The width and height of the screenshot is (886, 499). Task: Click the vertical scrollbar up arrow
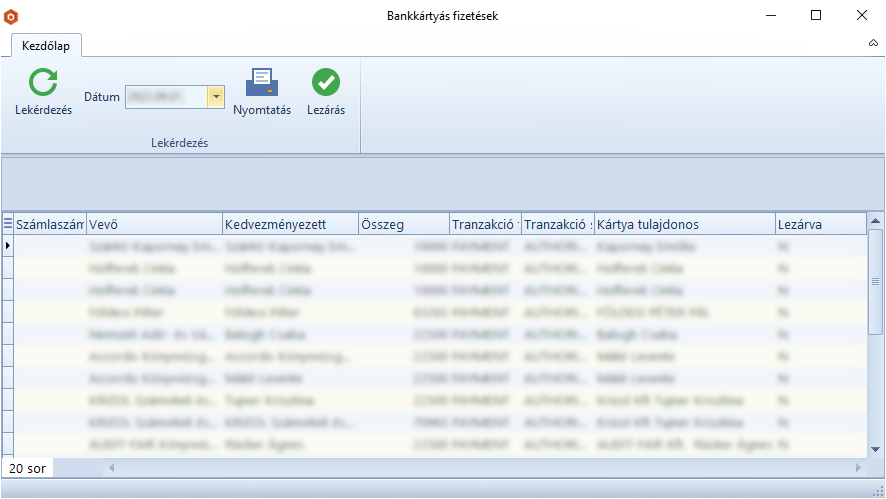875,222
